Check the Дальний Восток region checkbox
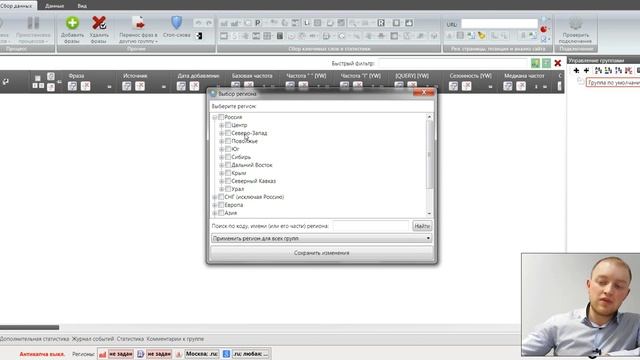640x360 pixels. 228,165
